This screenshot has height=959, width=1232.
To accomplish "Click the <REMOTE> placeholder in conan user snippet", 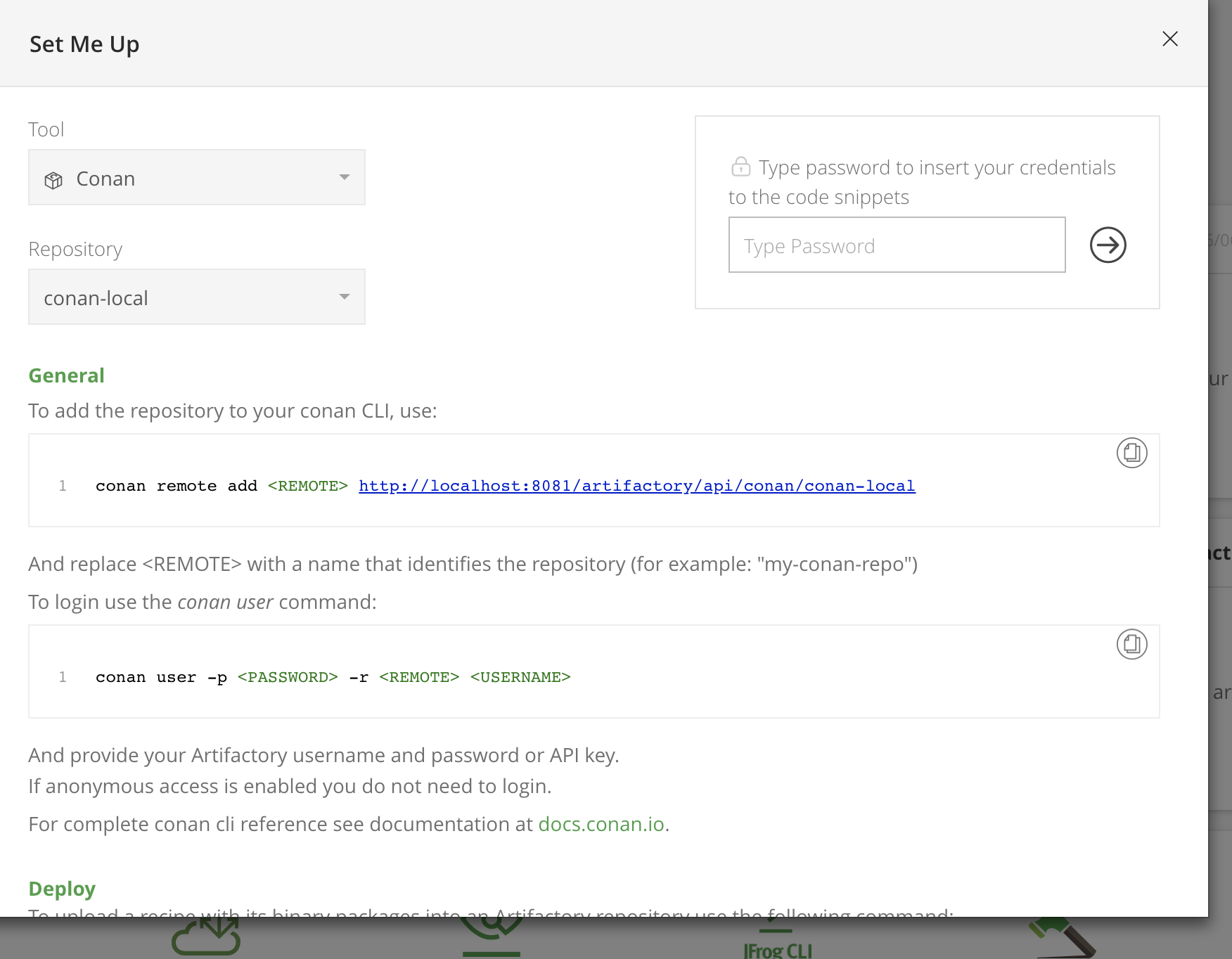I will pos(419,677).
